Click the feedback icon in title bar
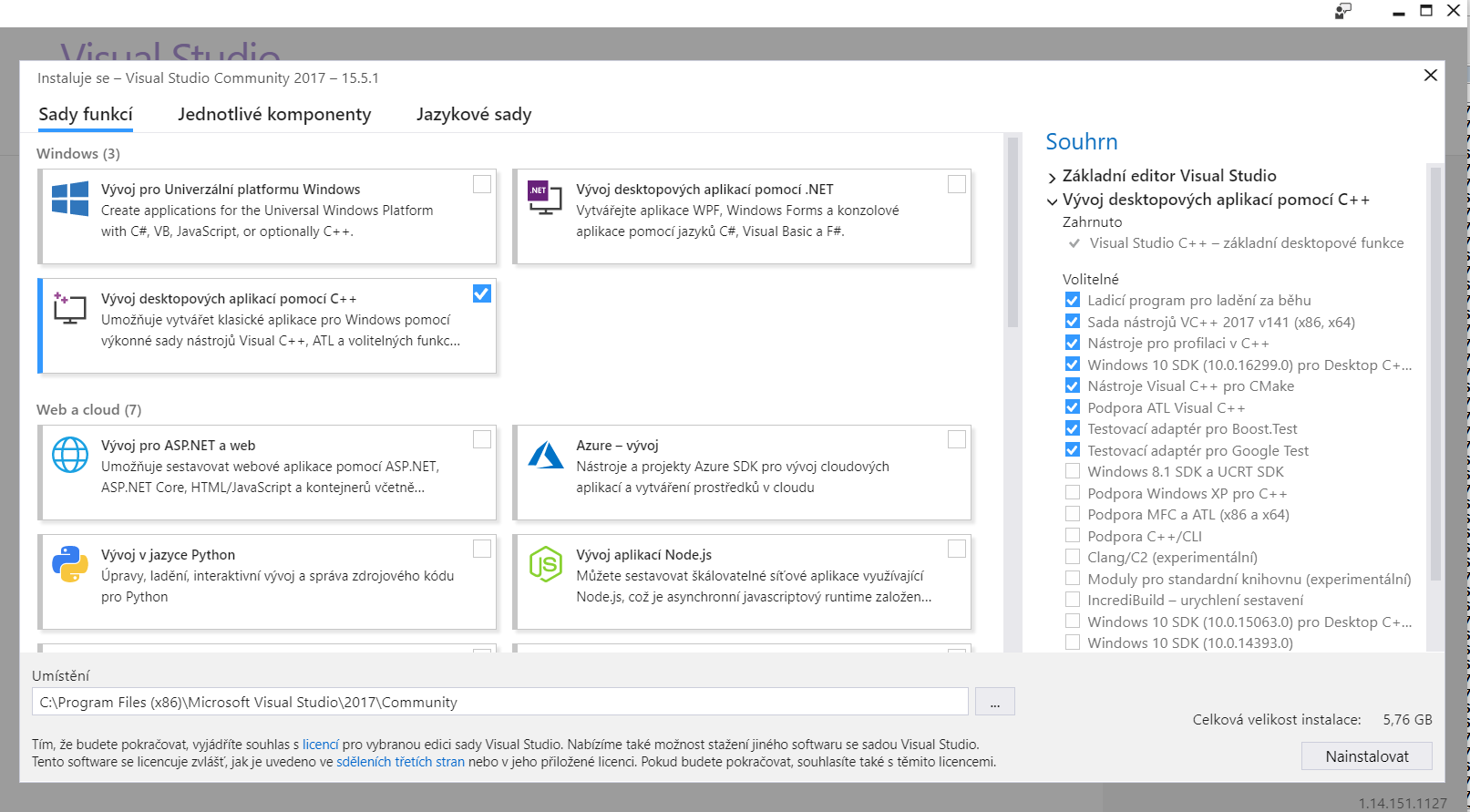Screen dimensions: 1470x812 point(1343,11)
